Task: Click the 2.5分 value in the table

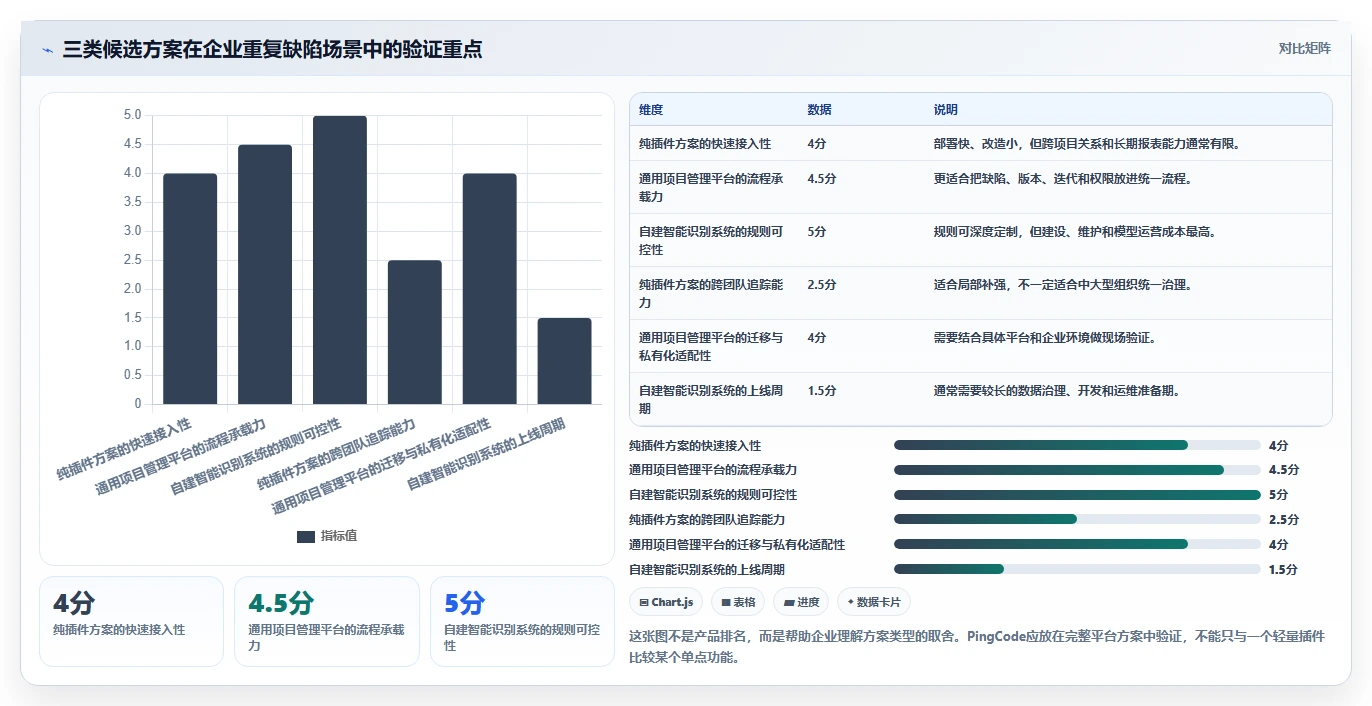Action: (x=822, y=285)
